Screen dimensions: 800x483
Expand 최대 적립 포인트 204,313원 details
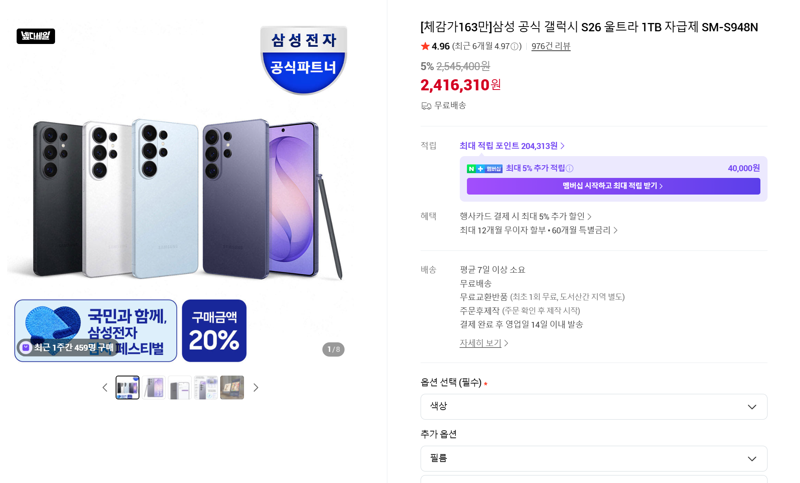coord(512,146)
